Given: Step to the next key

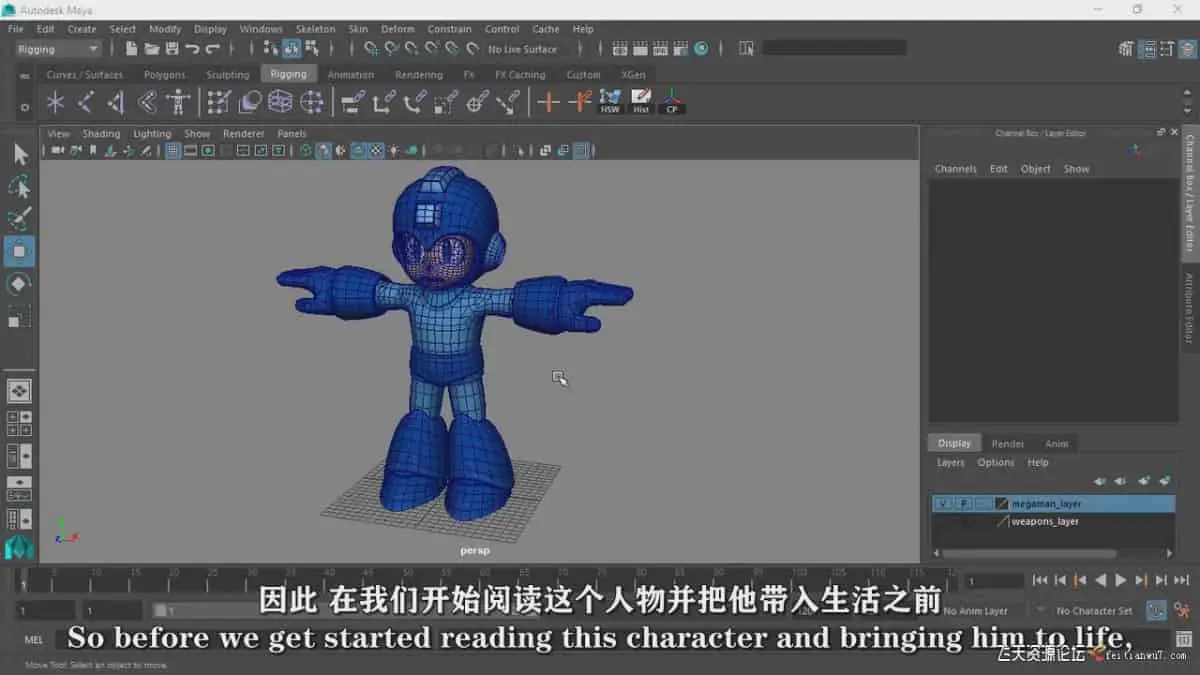Looking at the screenshot, I should tap(1141, 580).
